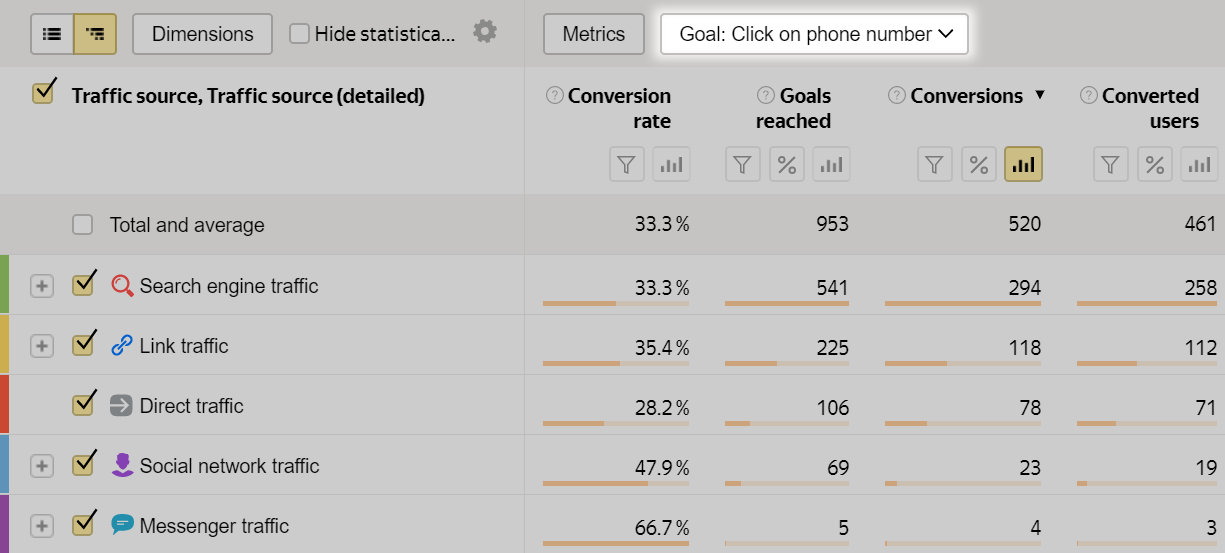Screen dimensions: 1225x553
Task: Check Hide statistical data checkbox
Action: [299, 34]
